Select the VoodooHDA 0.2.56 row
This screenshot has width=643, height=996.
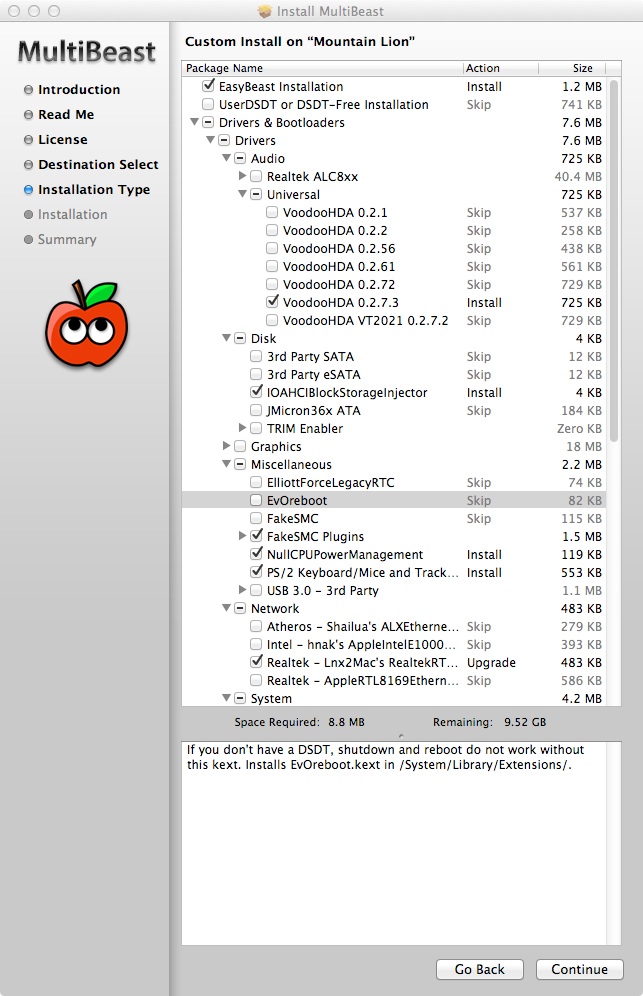click(x=393, y=248)
